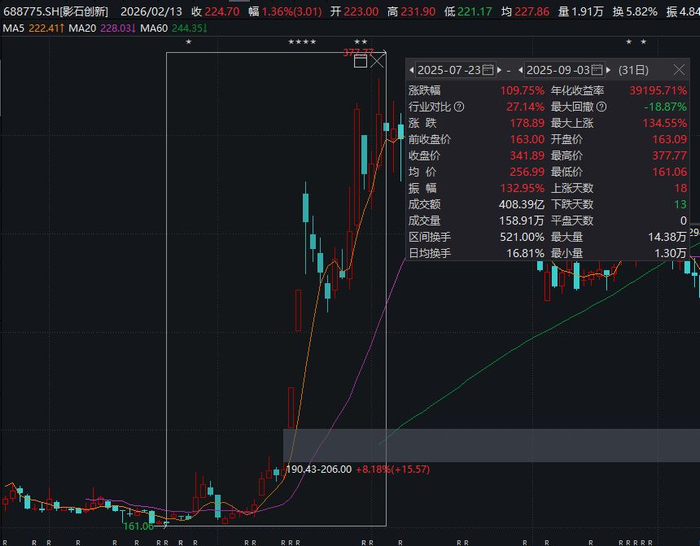This screenshot has width=700, height=546.
Task: Open the calendar picker for start date 2025-07-23
Action: coord(488,70)
